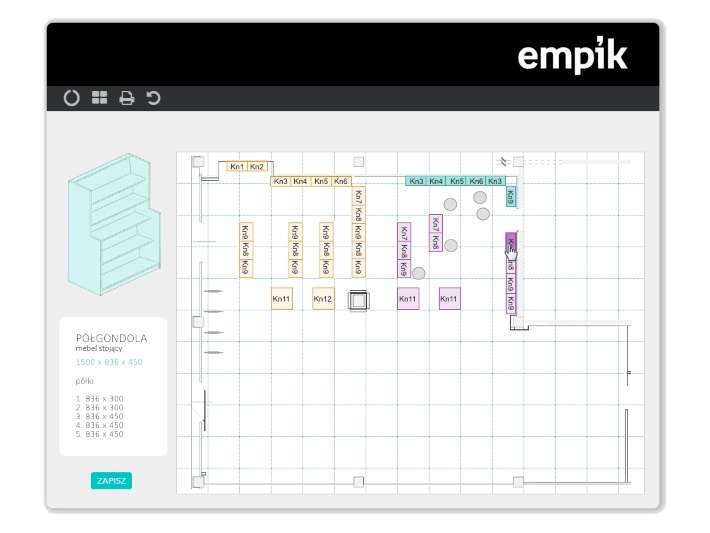Save changes with the ZAPISZ button

111,480
